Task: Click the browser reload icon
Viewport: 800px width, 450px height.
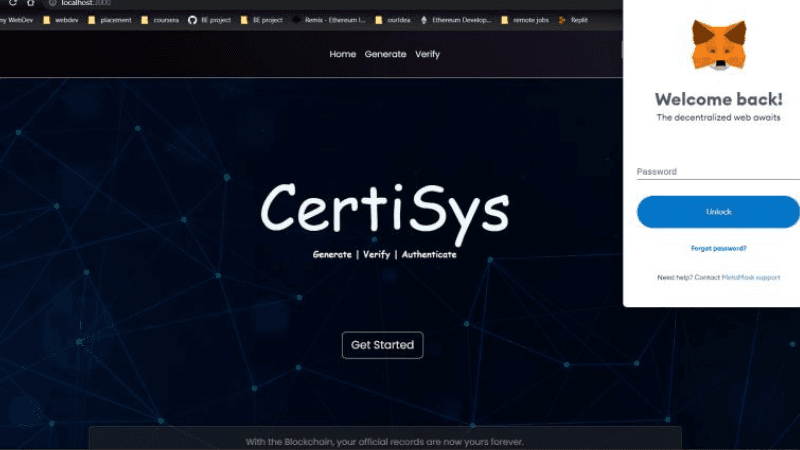Action: point(13,3)
